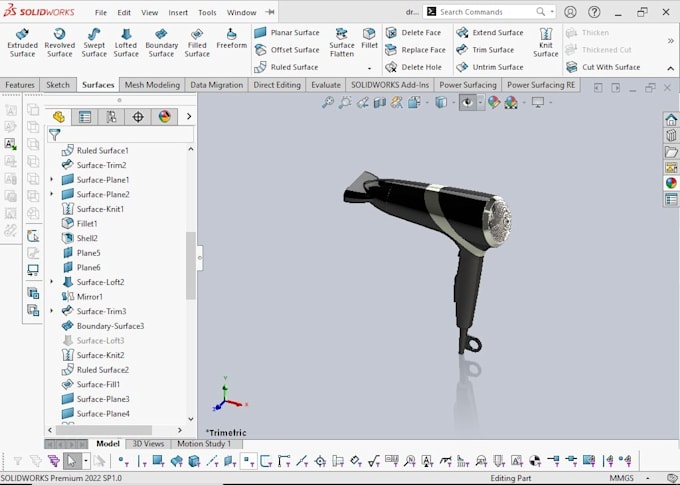680x485 pixels.
Task: Select the Revolved Surface tool
Action: [x=59, y=43]
